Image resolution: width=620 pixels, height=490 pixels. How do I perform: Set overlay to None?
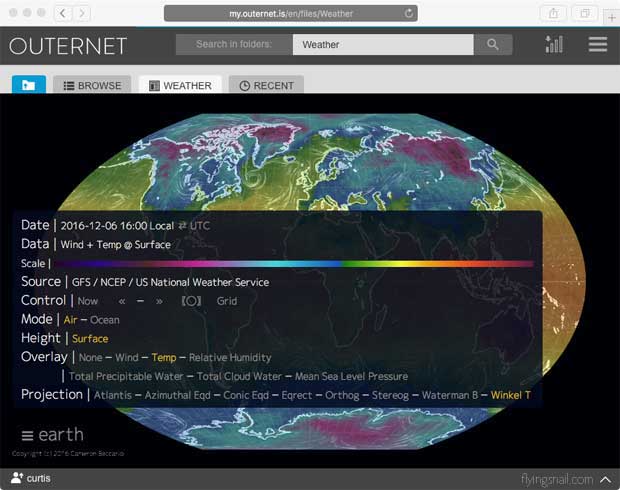click(91, 358)
